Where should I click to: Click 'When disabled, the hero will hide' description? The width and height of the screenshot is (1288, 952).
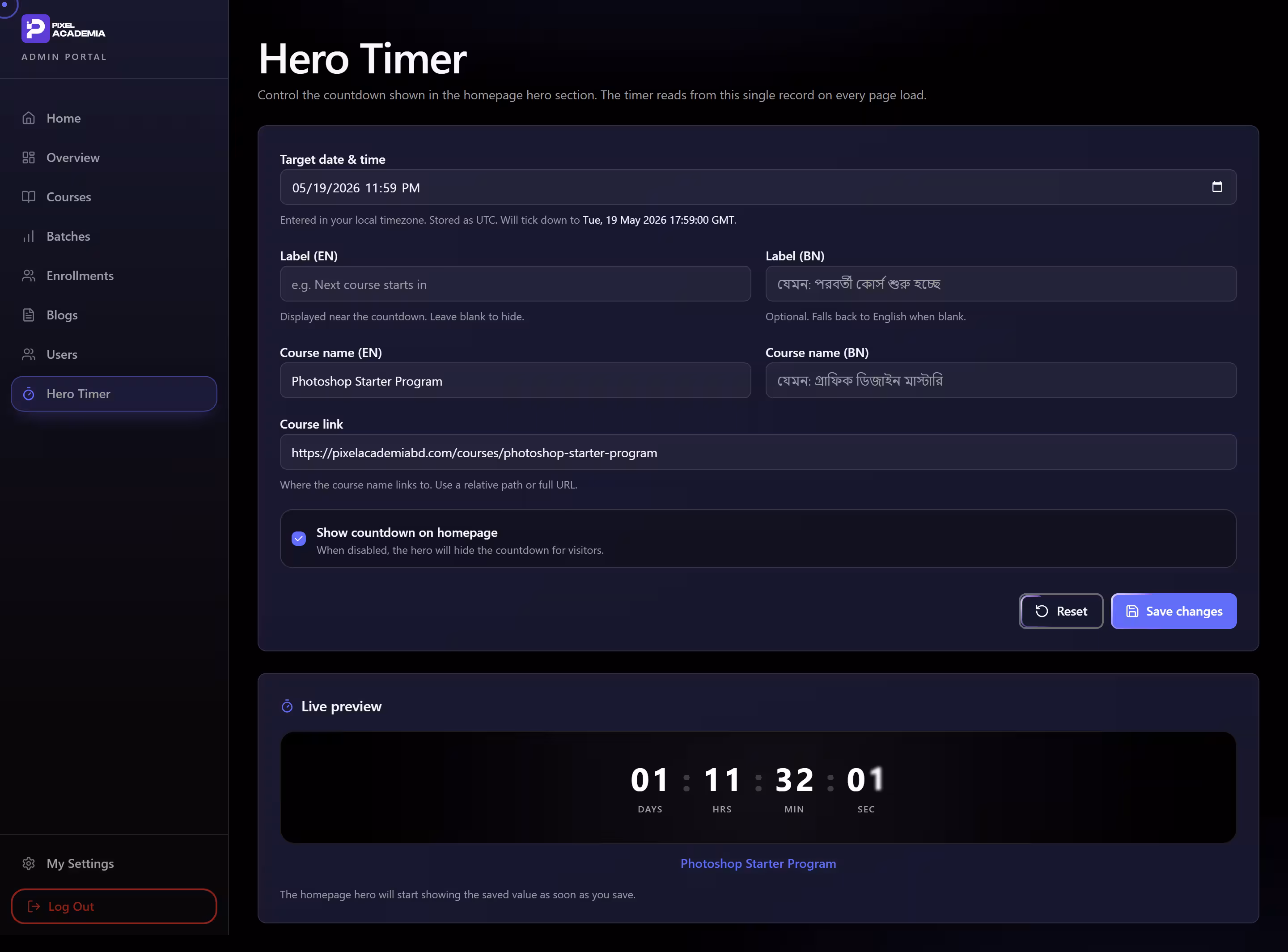click(460, 550)
